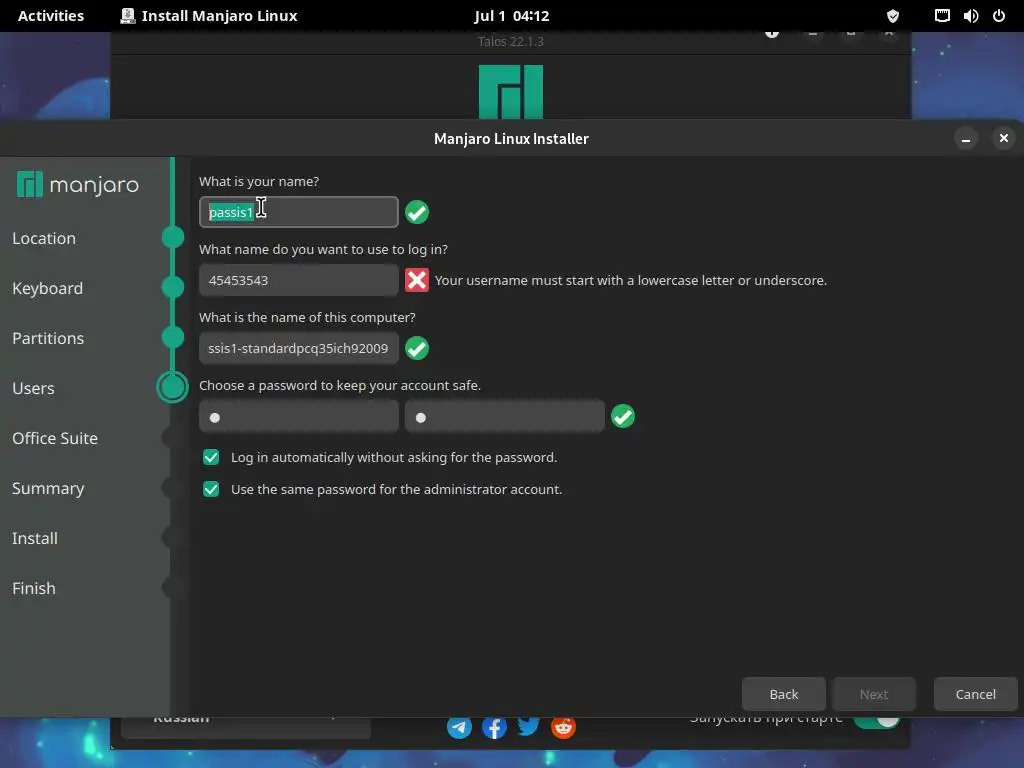The height and width of the screenshot is (768, 1024).
Task: Click the Telegram icon in Manjaro Hello window
Action: [459, 728]
